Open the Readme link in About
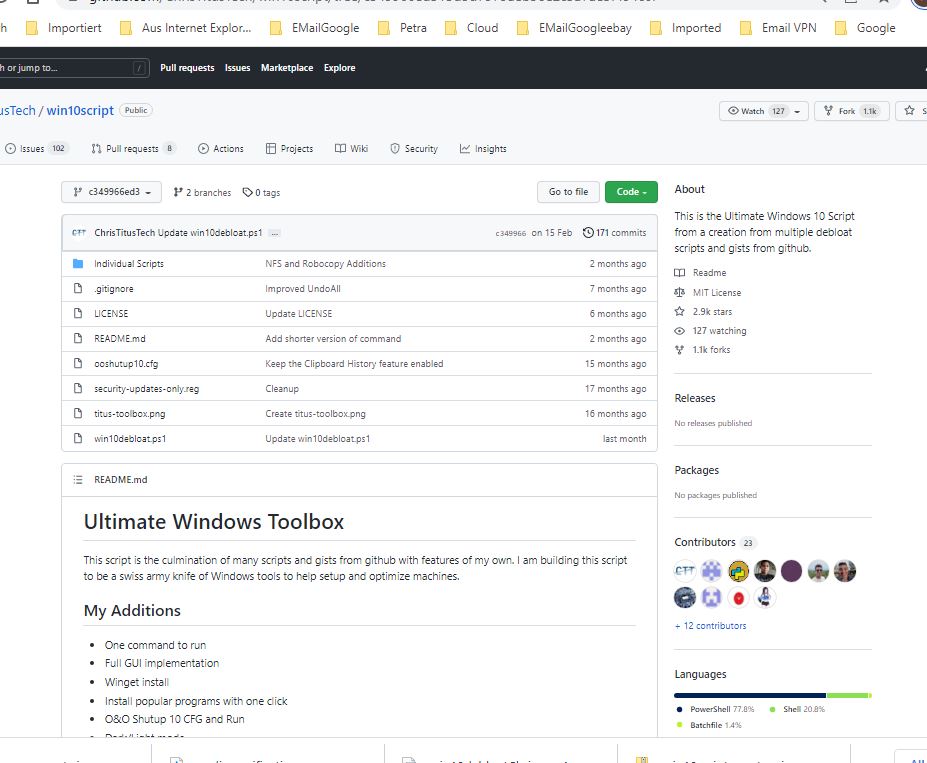Viewport: 927px width, 763px height. click(701, 273)
